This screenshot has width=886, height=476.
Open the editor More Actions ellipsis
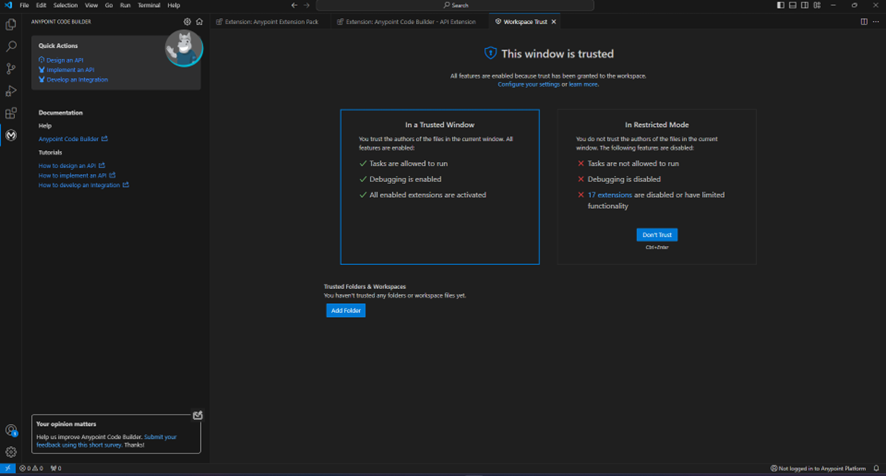876,21
